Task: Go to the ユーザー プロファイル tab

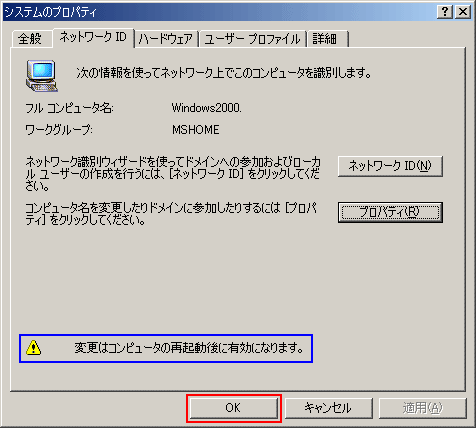Action: click(x=252, y=39)
